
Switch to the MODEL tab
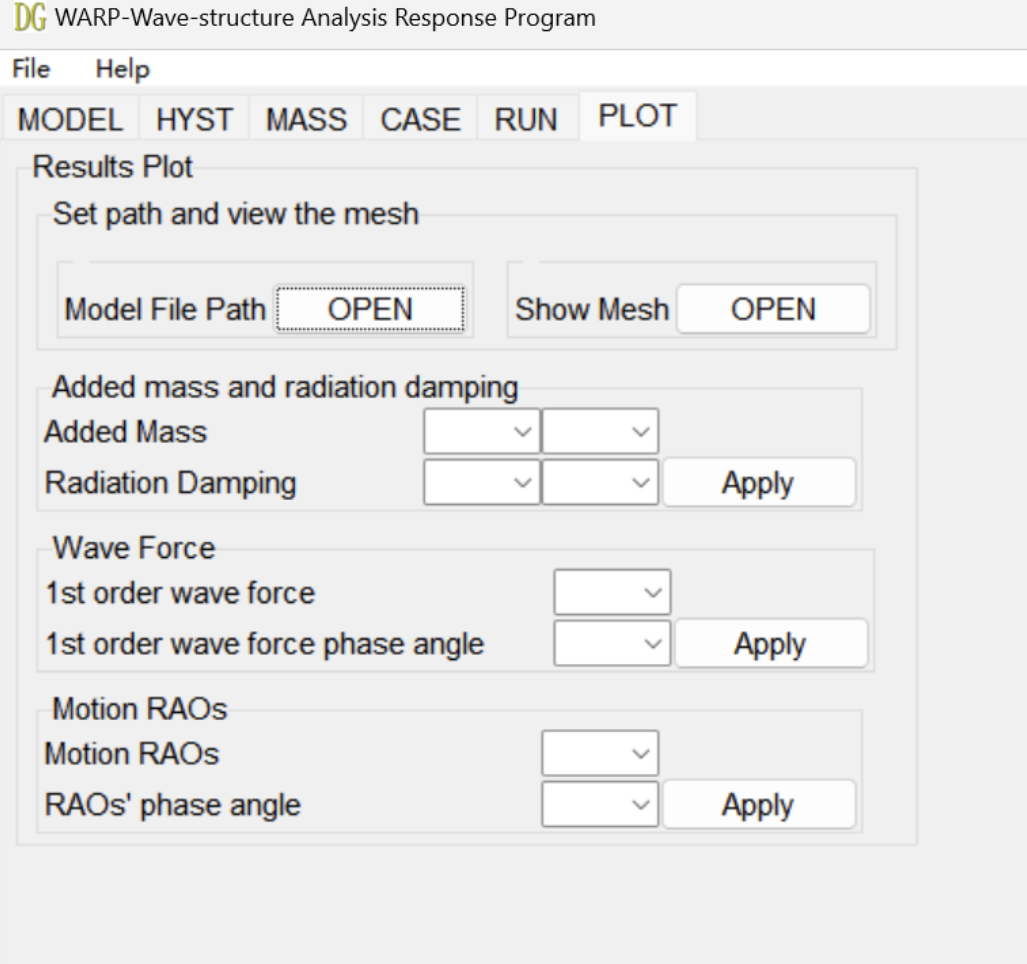pos(73,121)
